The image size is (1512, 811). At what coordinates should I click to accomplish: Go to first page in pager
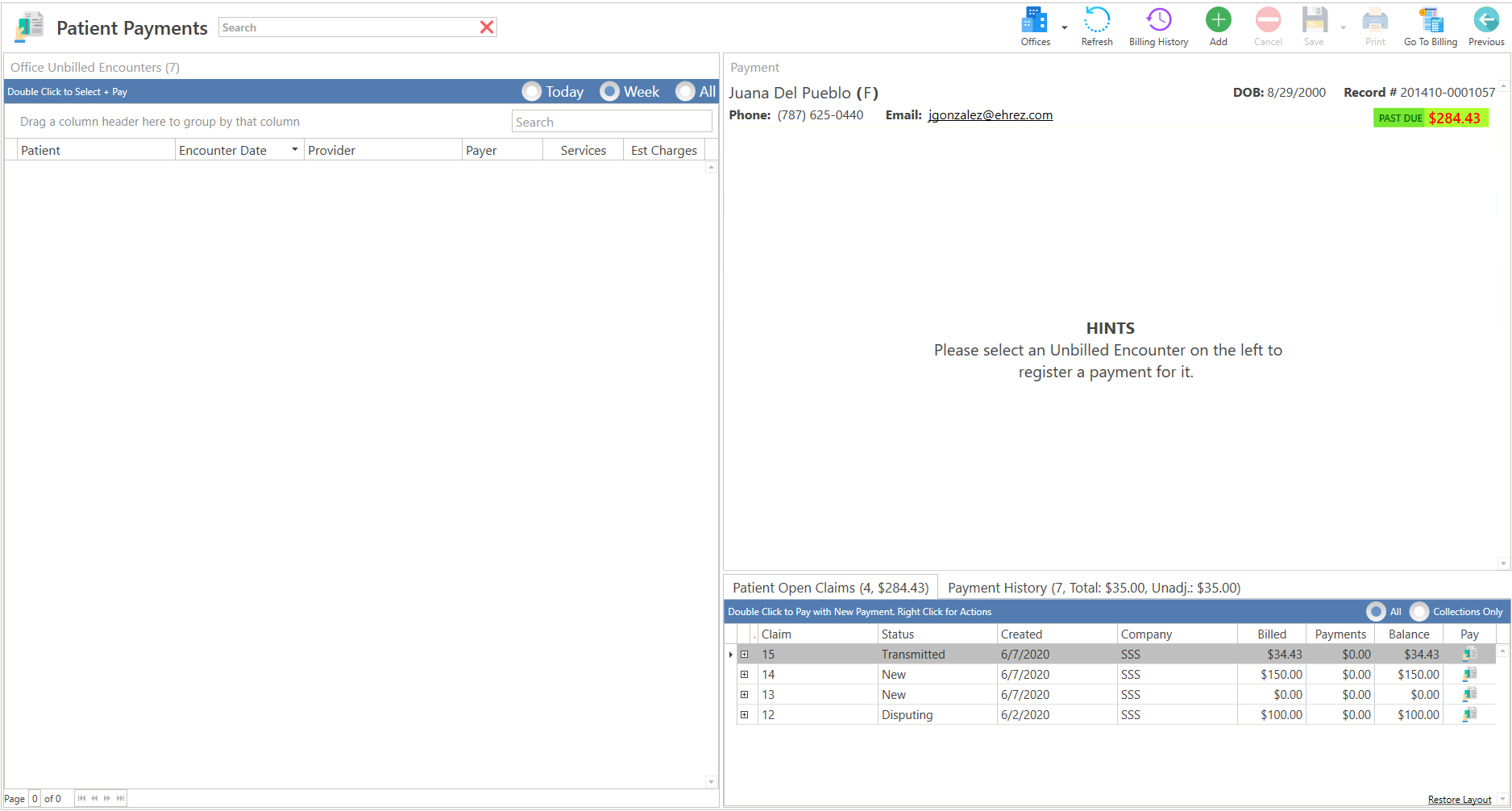pos(81,798)
